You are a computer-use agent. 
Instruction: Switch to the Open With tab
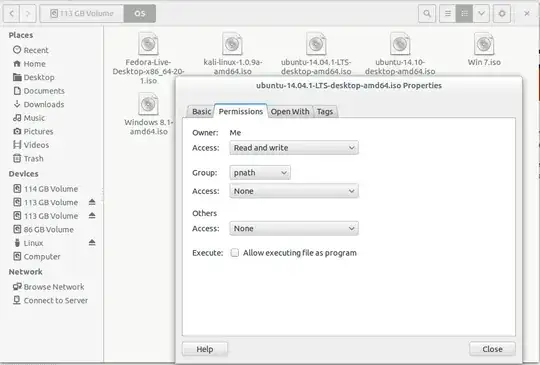pyautogui.click(x=290, y=112)
